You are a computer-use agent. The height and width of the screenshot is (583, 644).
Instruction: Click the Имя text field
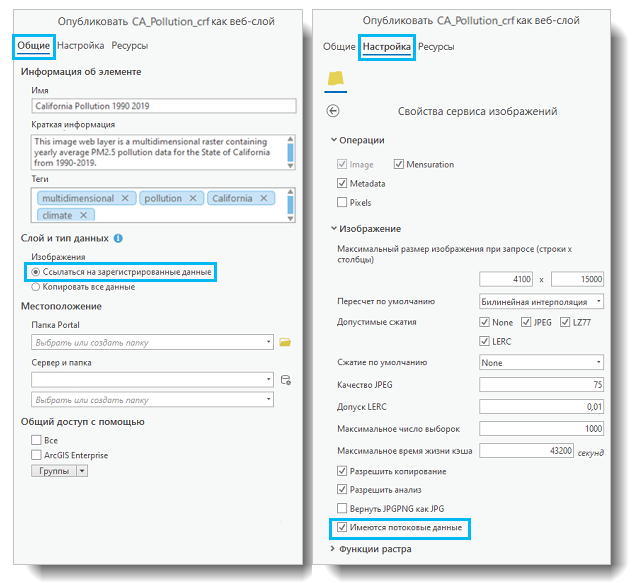(164, 105)
